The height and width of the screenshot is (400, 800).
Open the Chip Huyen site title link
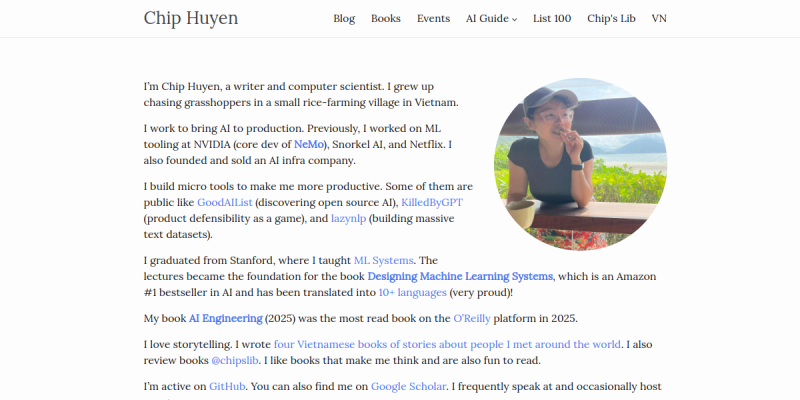click(191, 18)
